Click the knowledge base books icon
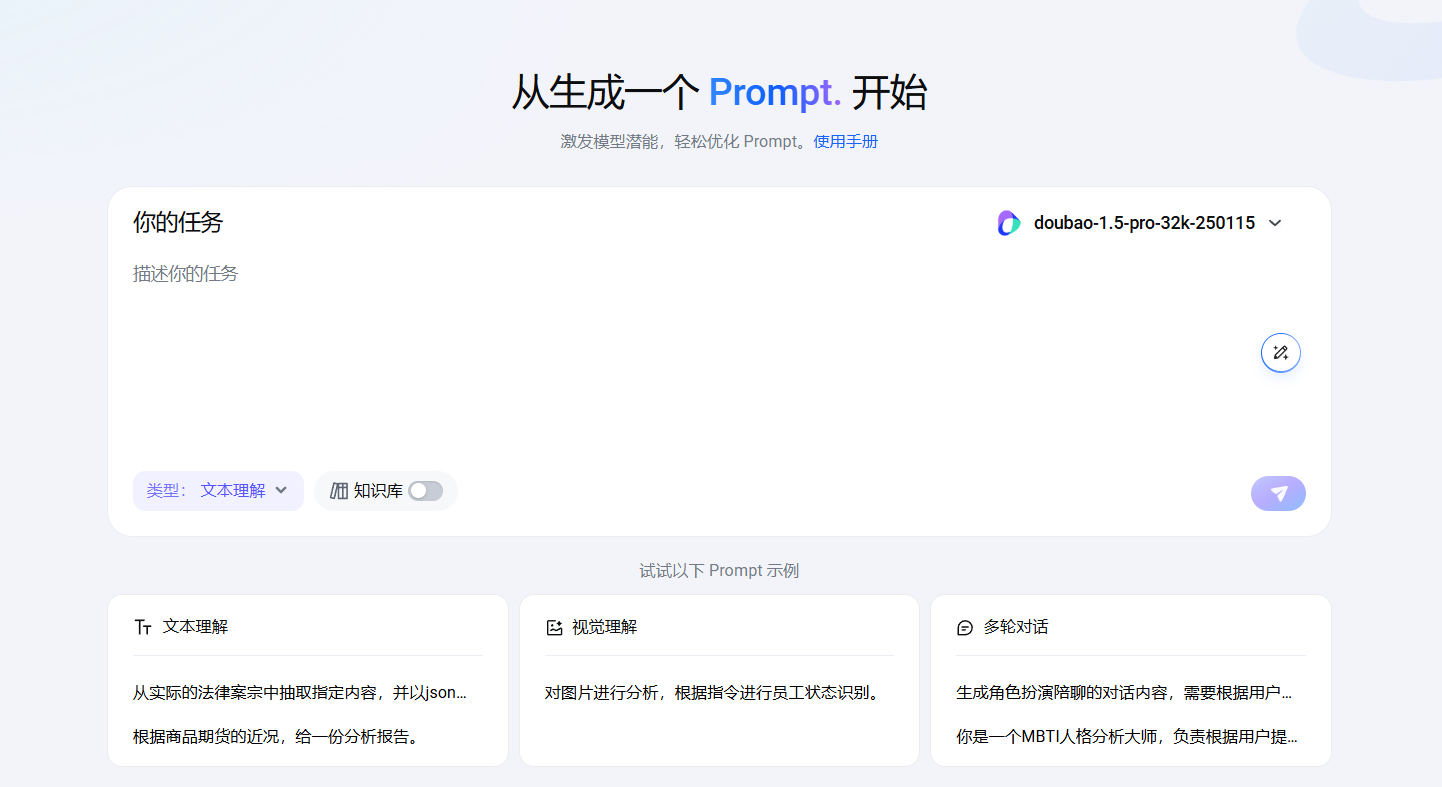 click(339, 491)
